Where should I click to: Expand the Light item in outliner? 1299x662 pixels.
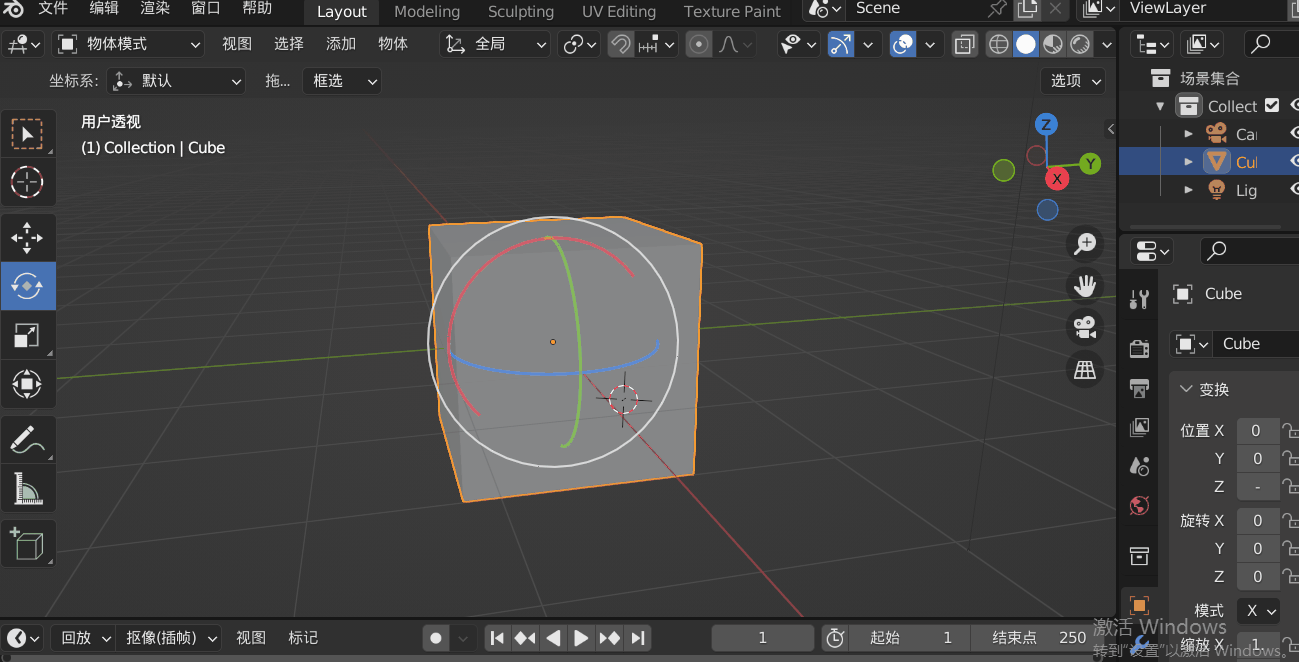(x=1188, y=190)
